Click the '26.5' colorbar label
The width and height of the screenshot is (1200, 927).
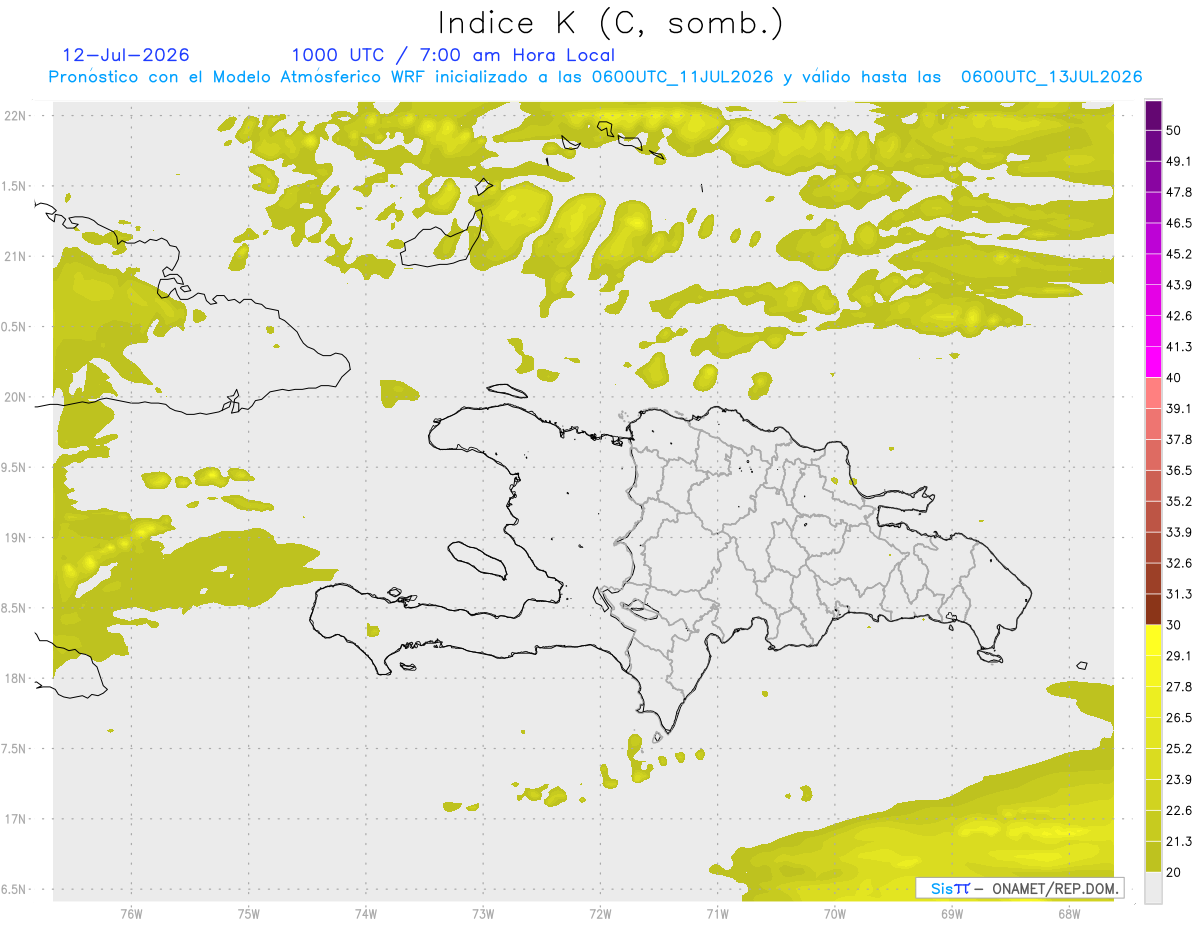coord(1179,717)
